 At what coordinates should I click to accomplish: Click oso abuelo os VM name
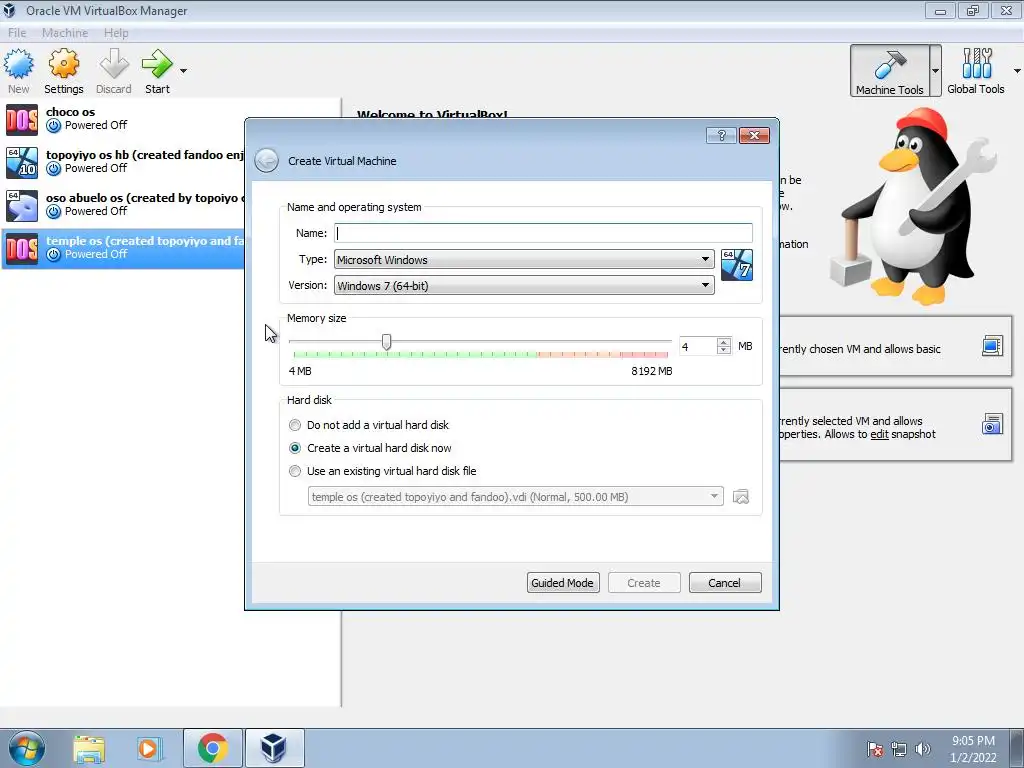click(x=144, y=198)
